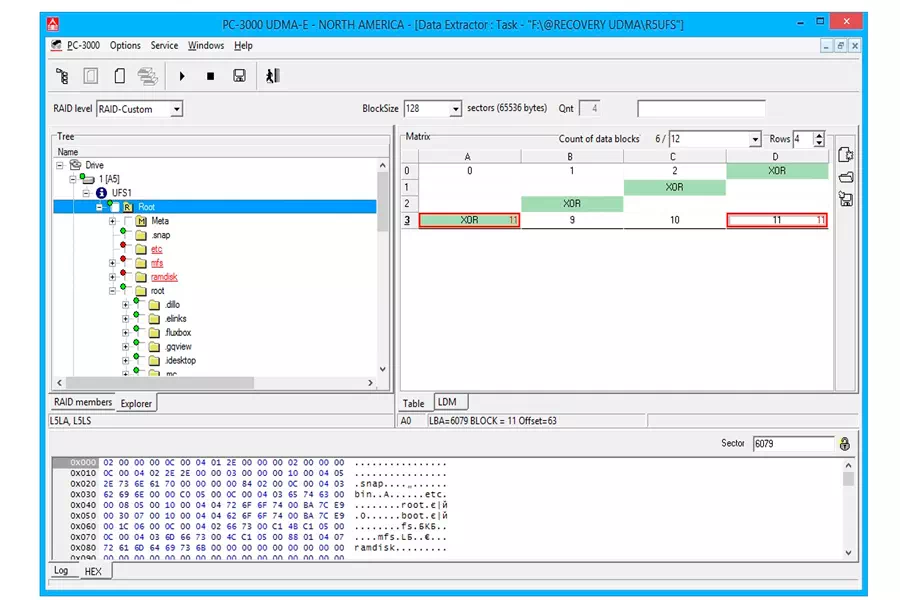Toggle the checkbox on the selected Root row
The image size is (900, 600).
(x=116, y=207)
